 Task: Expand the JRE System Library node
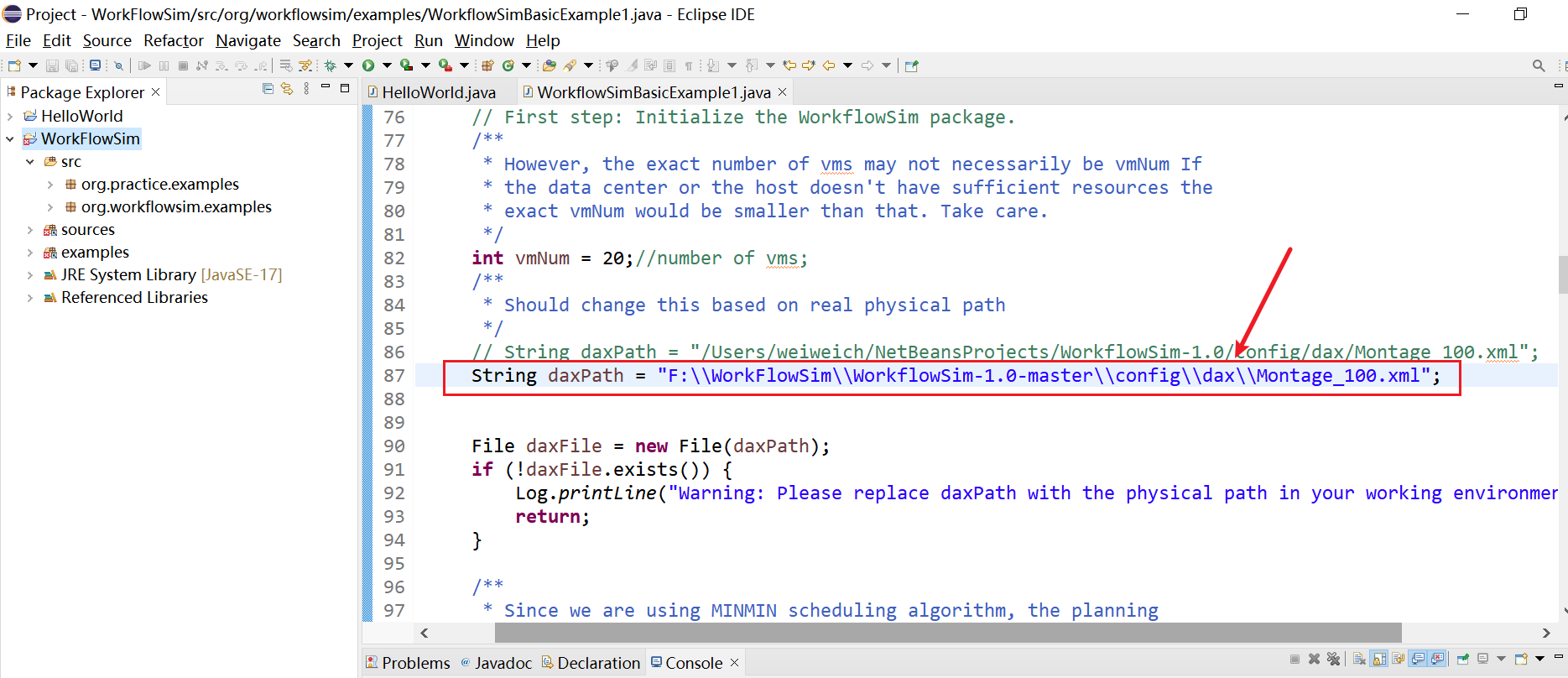(30, 274)
